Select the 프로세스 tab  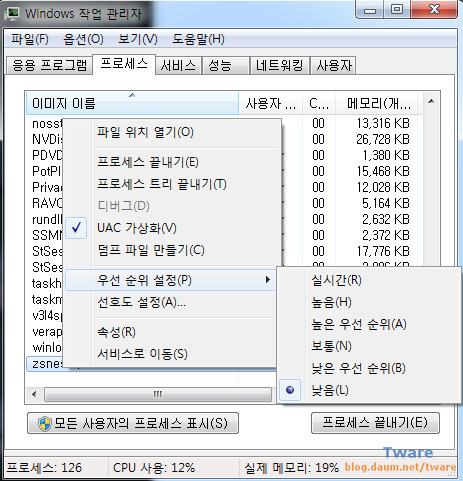(124, 64)
